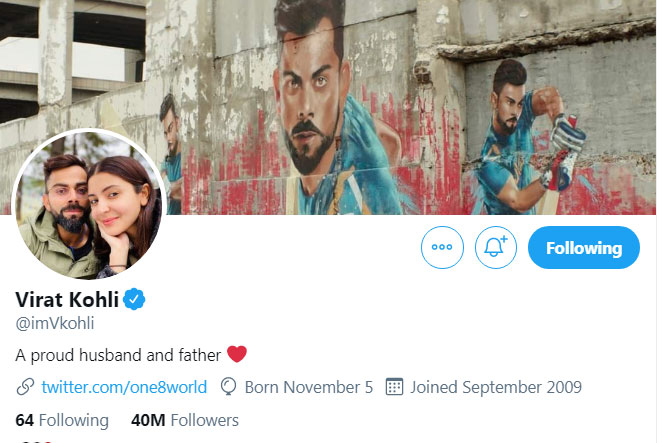Viewport: 662px width, 443px height.
Task: Click the @imVkohli handle
Action: [54, 323]
